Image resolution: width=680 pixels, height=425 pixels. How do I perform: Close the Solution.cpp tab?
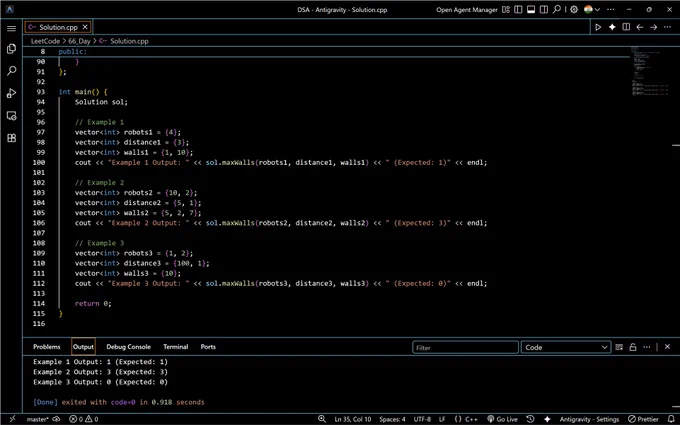pos(85,27)
